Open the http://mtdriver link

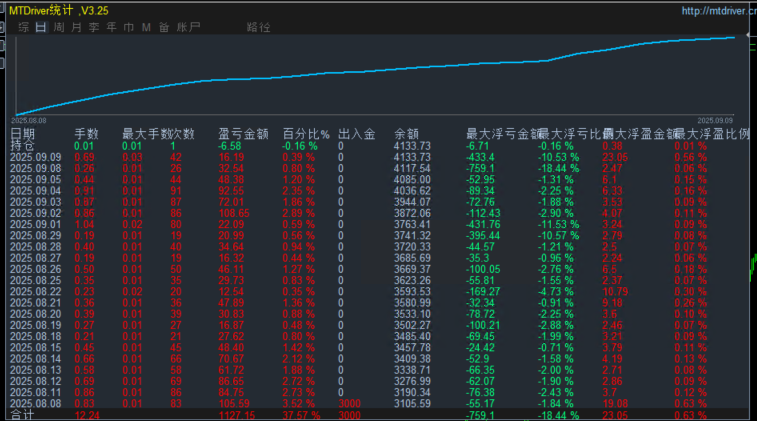(718, 11)
